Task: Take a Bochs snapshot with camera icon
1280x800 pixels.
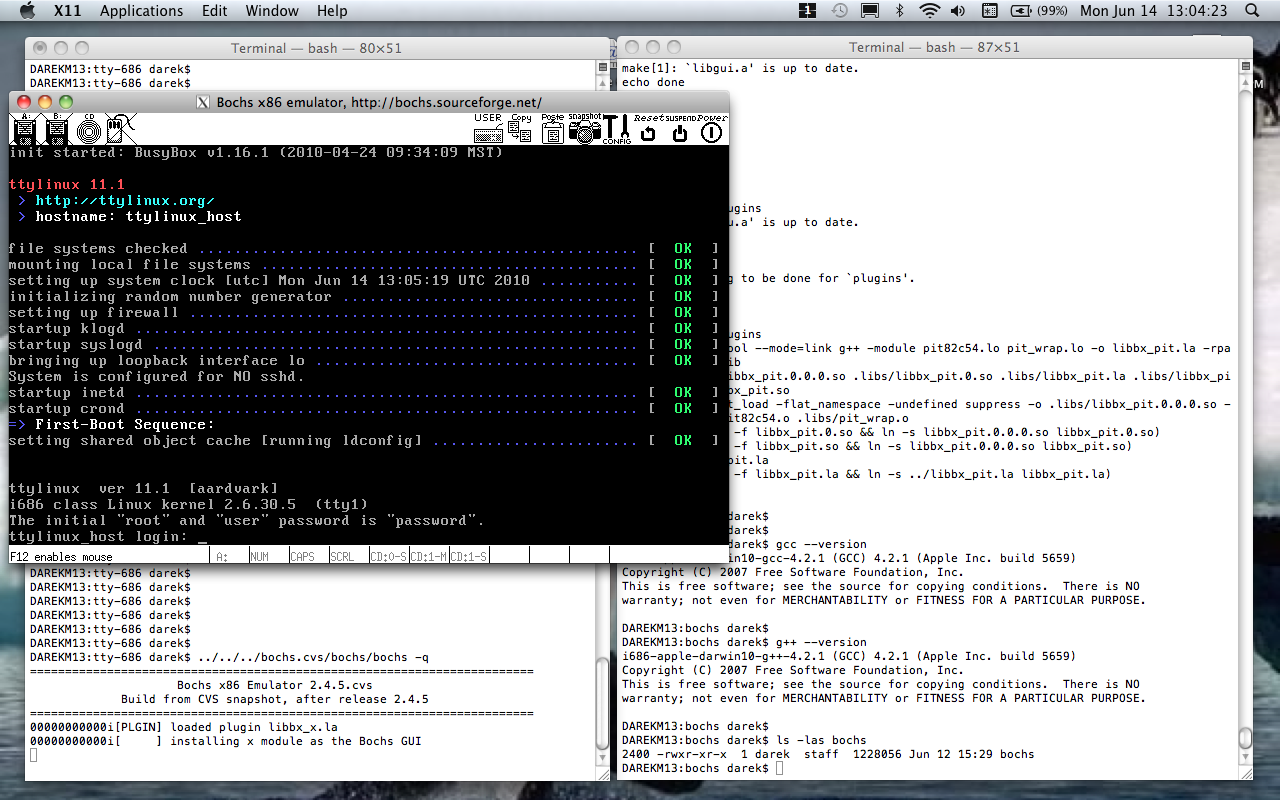Action: pyautogui.click(x=585, y=128)
